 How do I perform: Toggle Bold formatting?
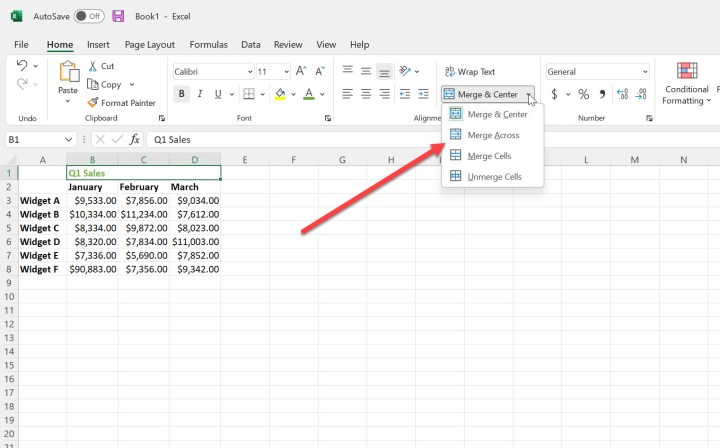click(x=182, y=94)
